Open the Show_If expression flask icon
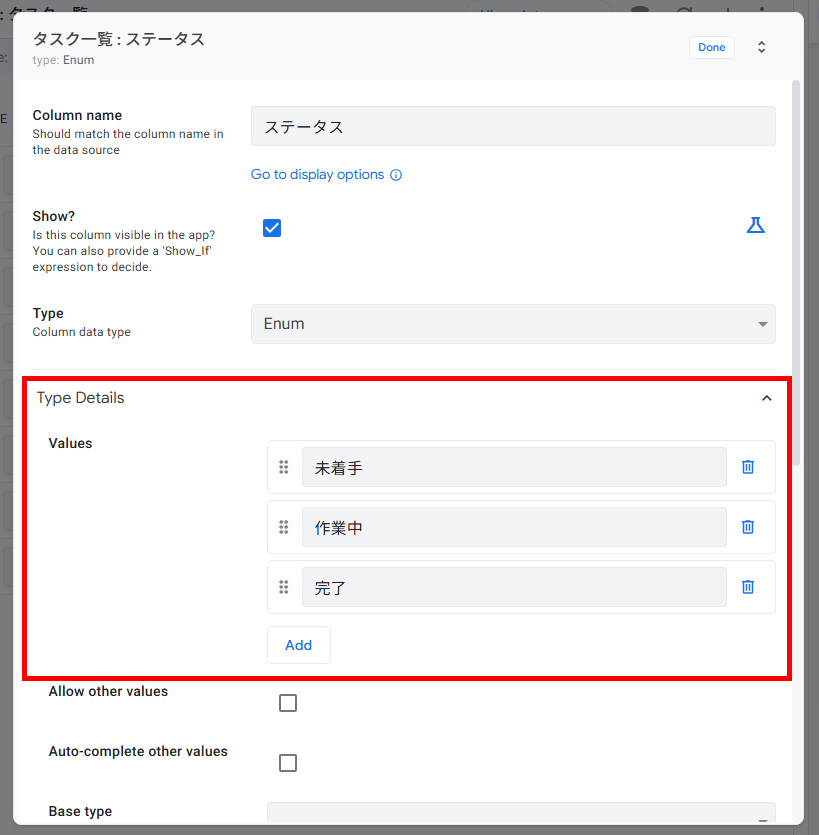This screenshot has height=835, width=819. pos(755,225)
